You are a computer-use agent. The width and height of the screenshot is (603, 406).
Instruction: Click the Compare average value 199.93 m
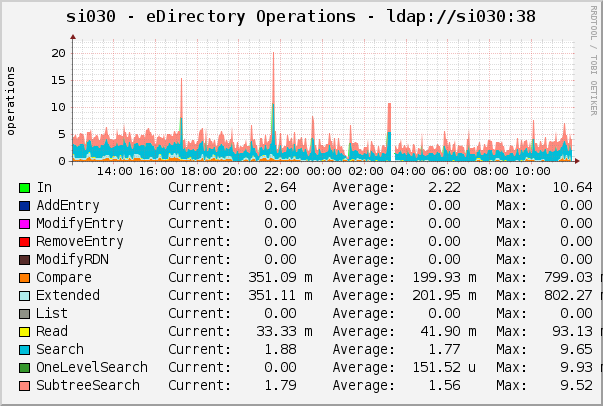pyautogui.click(x=445, y=277)
